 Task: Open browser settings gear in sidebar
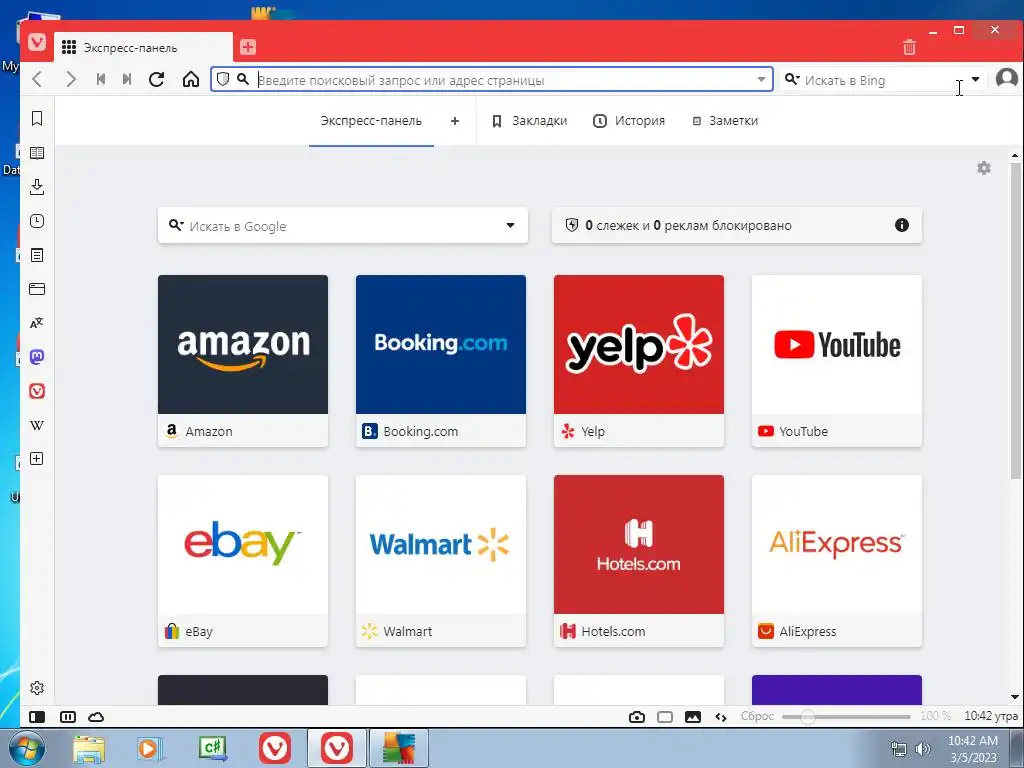point(37,688)
